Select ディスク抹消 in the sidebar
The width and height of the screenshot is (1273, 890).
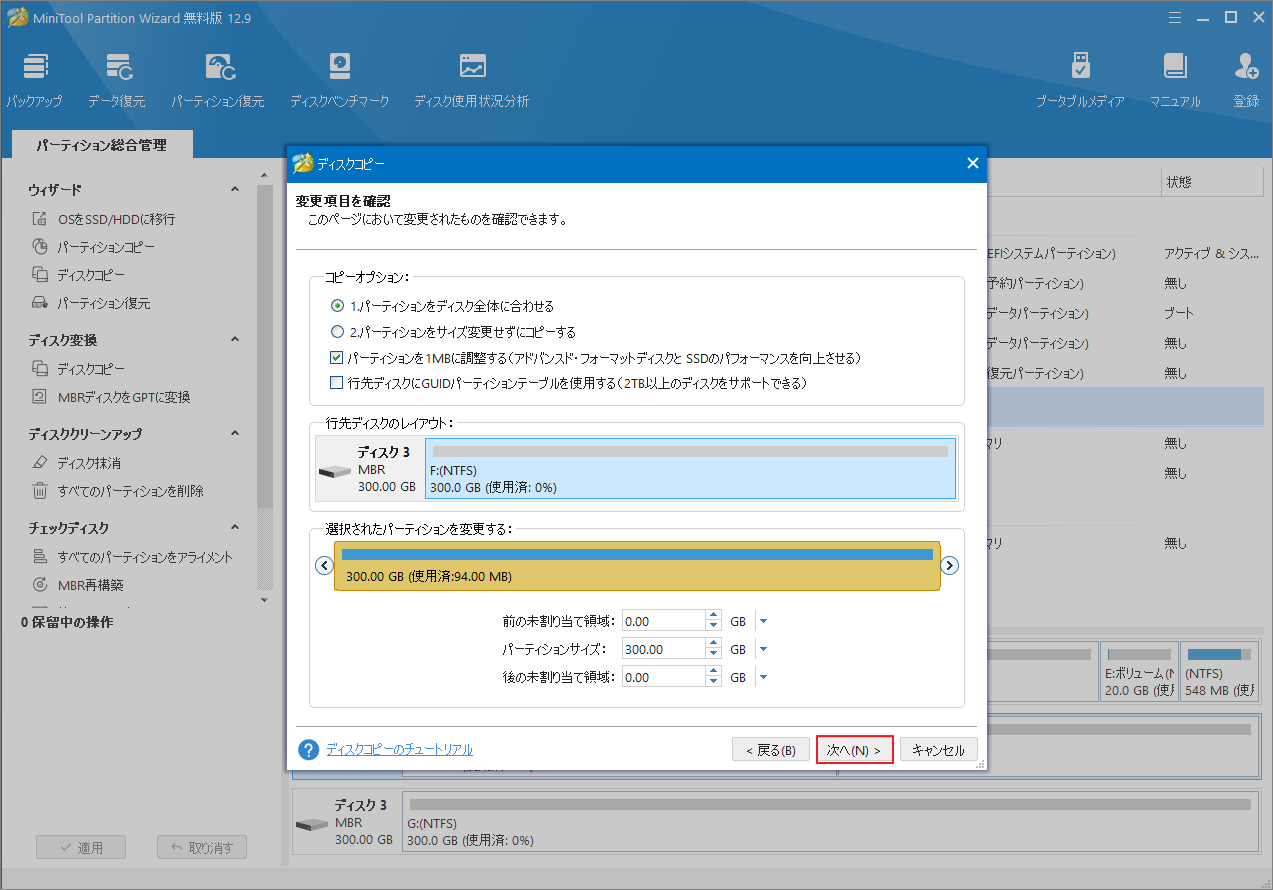(x=88, y=463)
